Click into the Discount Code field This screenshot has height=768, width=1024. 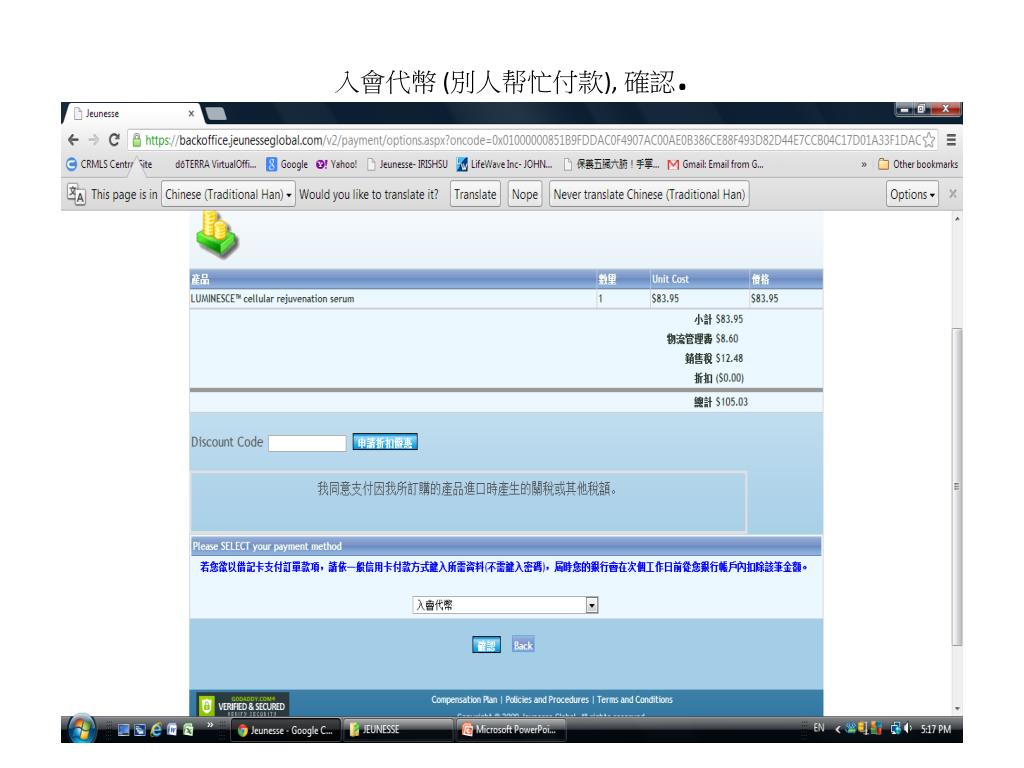pyautogui.click(x=307, y=443)
